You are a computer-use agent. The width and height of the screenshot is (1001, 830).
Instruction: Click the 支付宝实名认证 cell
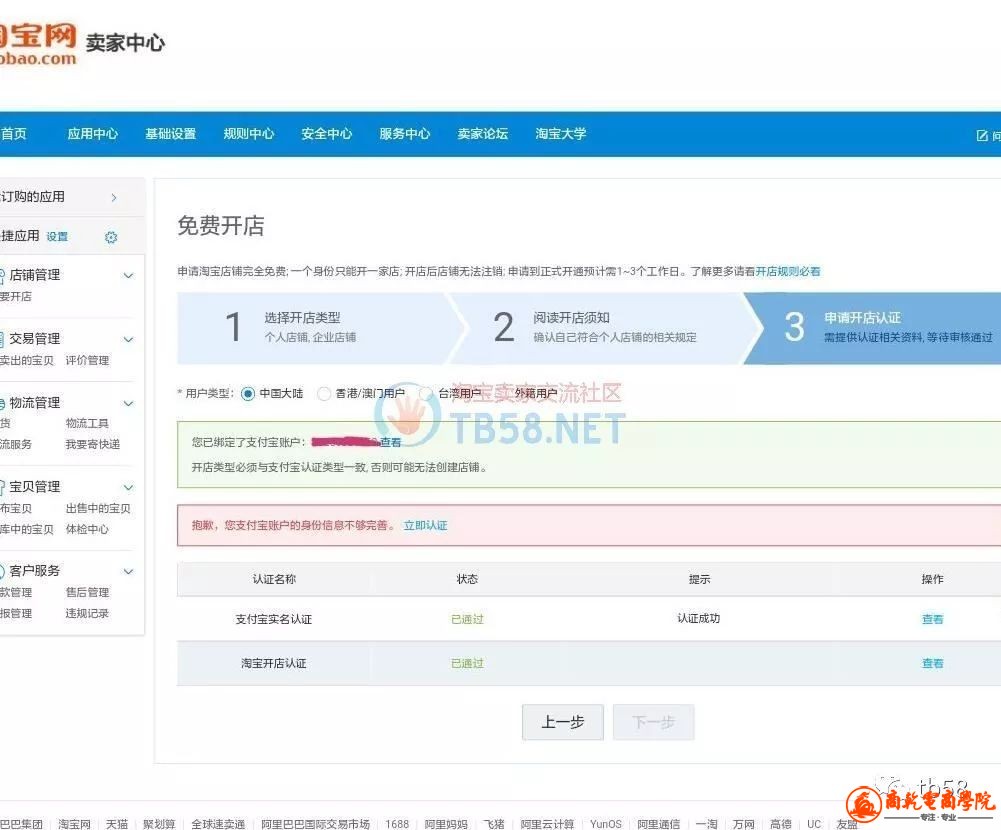pyautogui.click(x=273, y=619)
